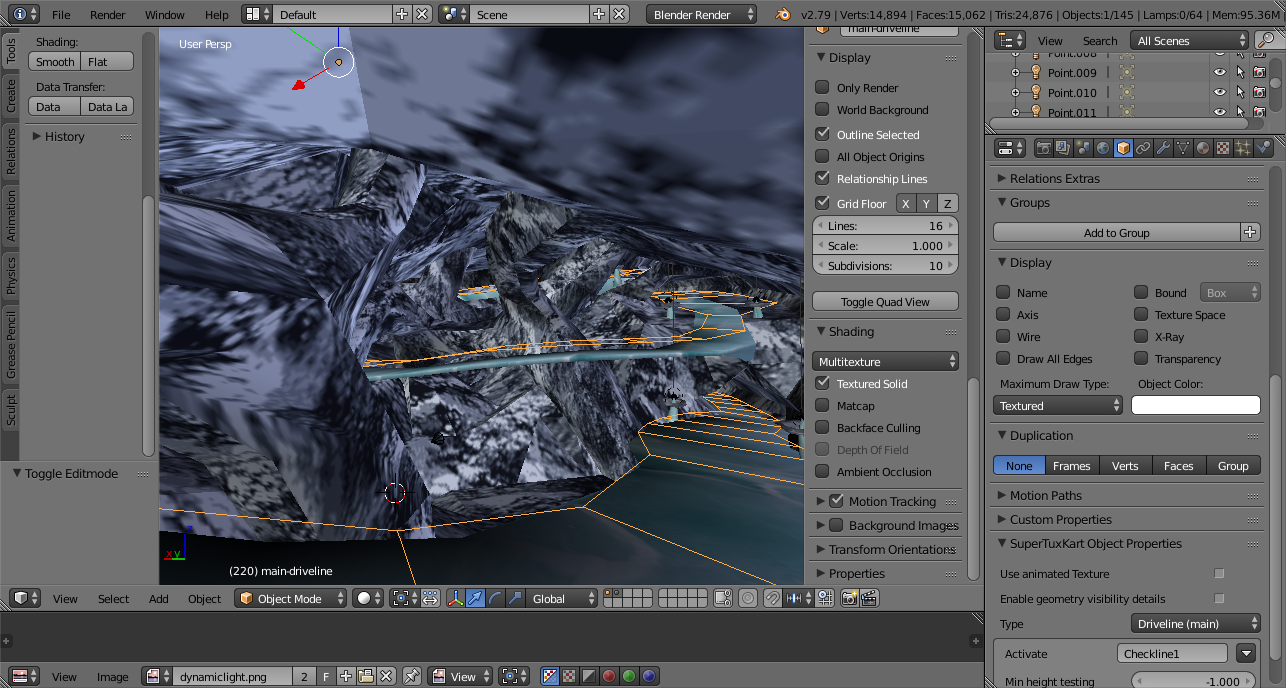This screenshot has width=1286, height=688.
Task: Pin the image in the image editor
Action: tap(411, 677)
